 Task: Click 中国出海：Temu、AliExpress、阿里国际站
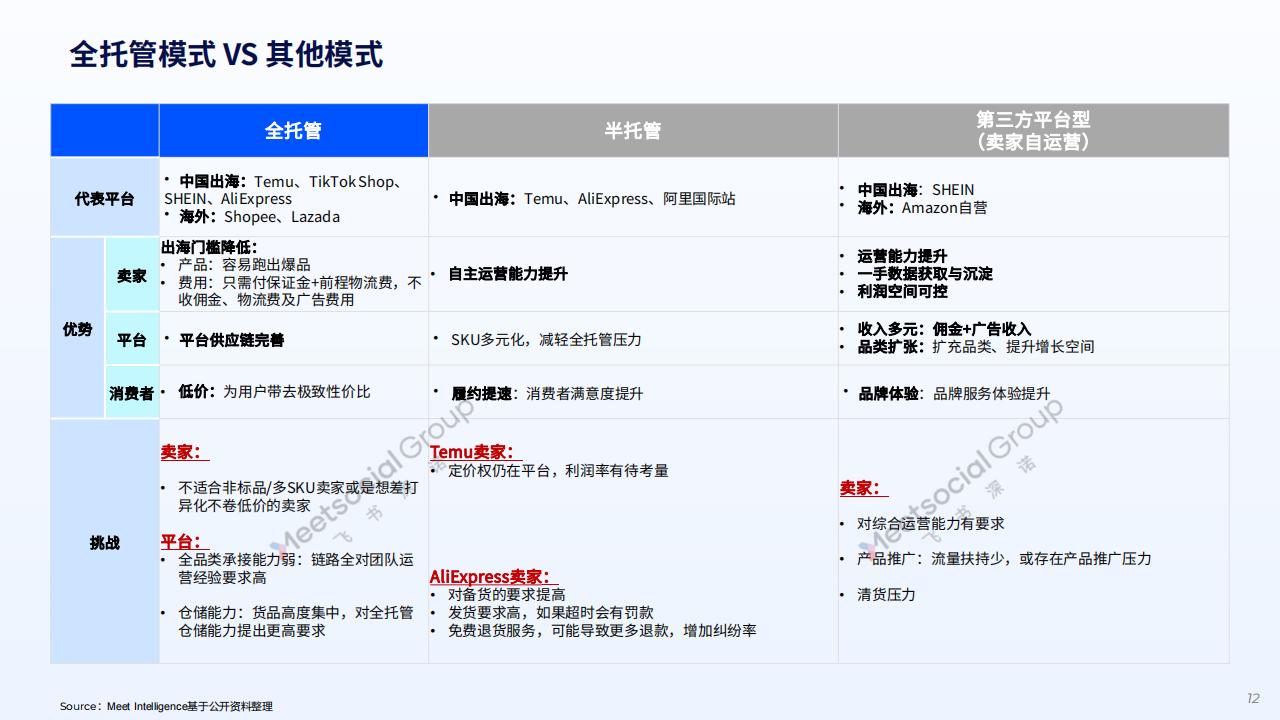tap(591, 199)
